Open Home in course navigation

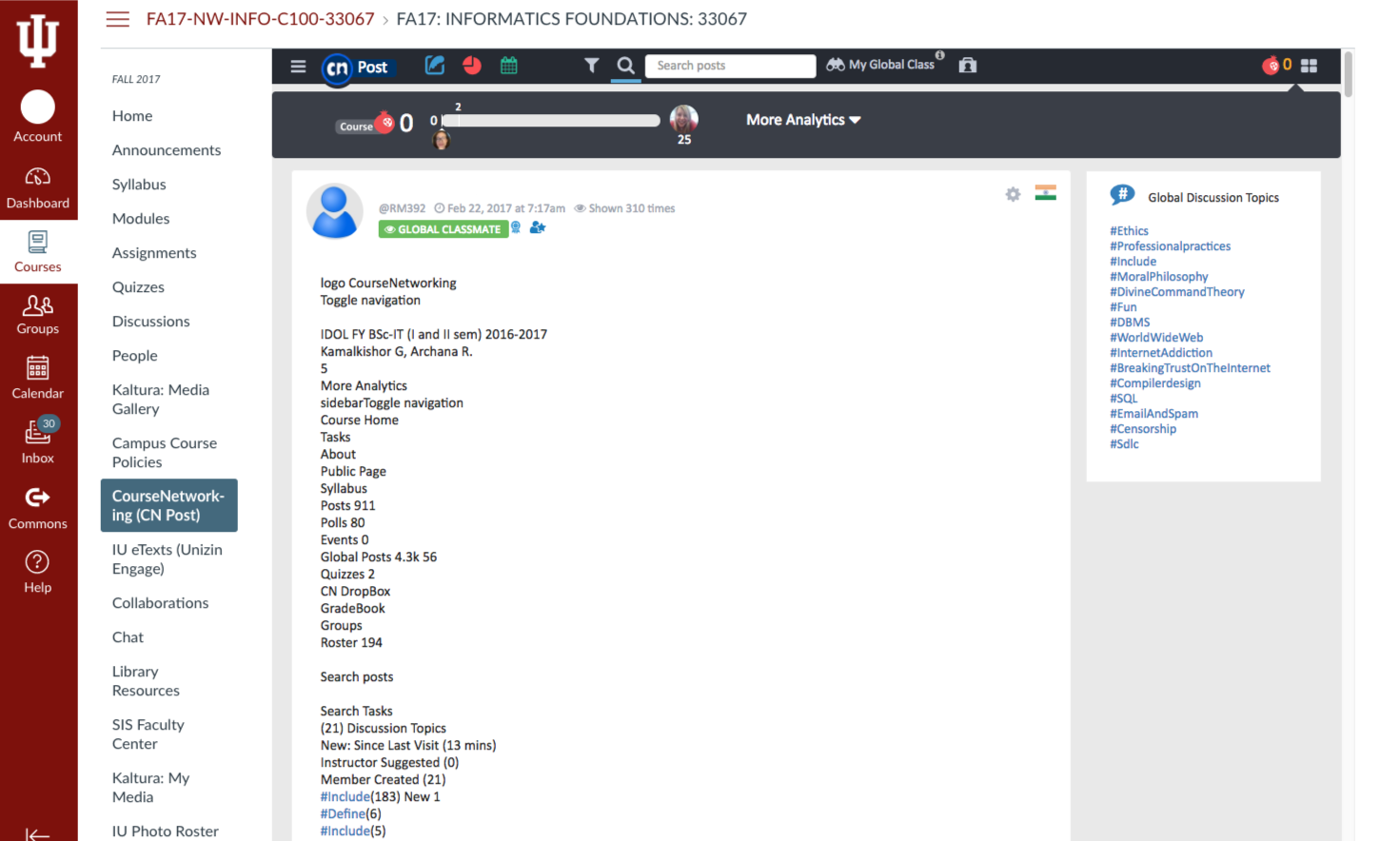132,116
